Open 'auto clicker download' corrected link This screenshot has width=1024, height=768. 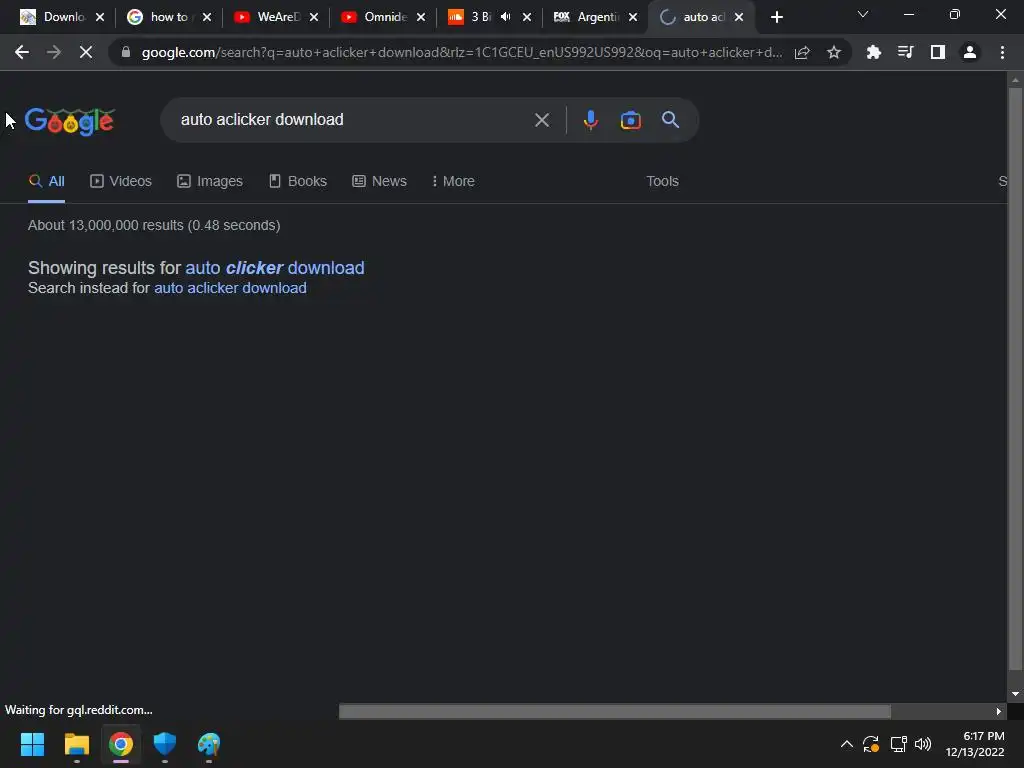[275, 268]
